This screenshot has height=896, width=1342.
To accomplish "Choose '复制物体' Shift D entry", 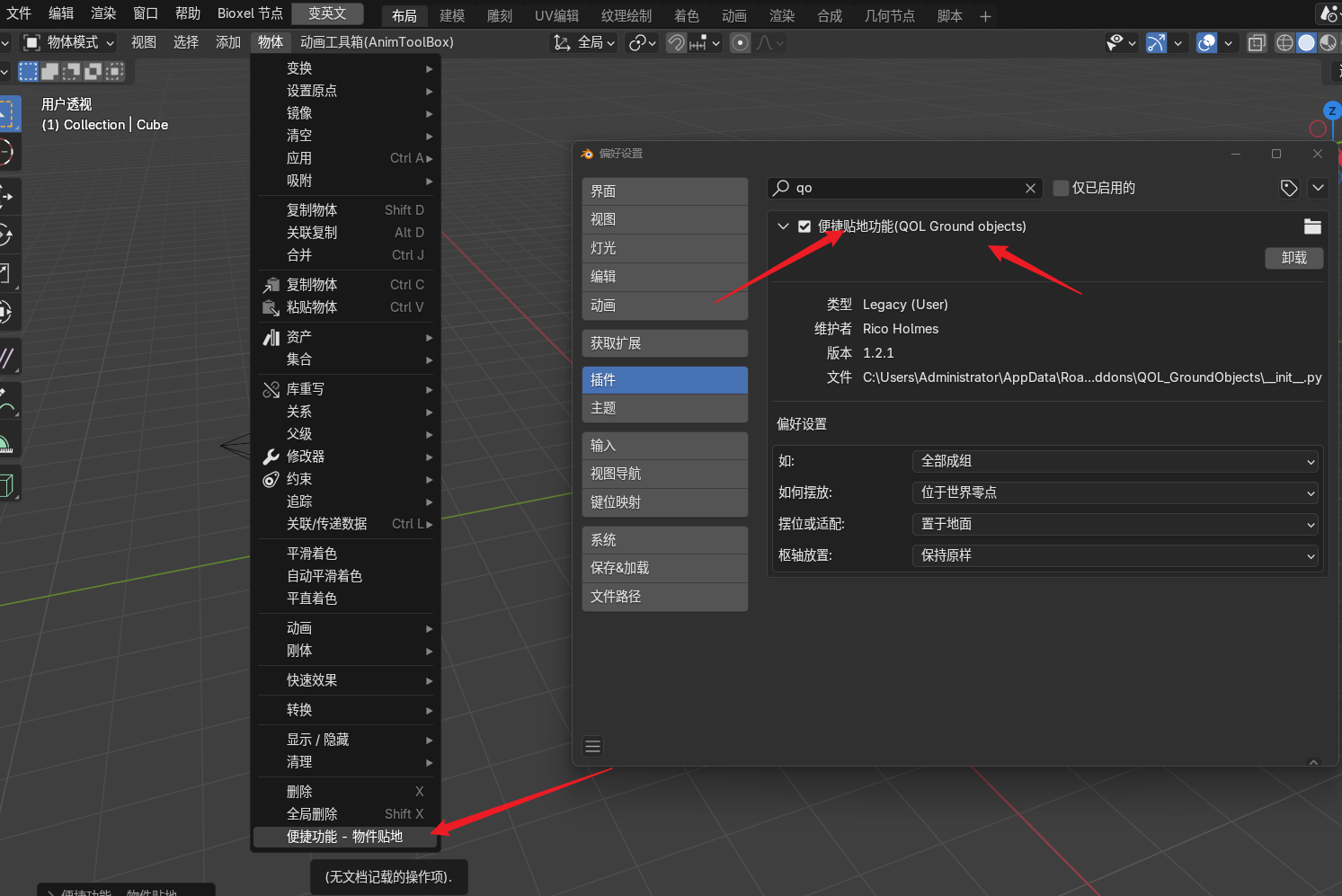I will tap(345, 210).
